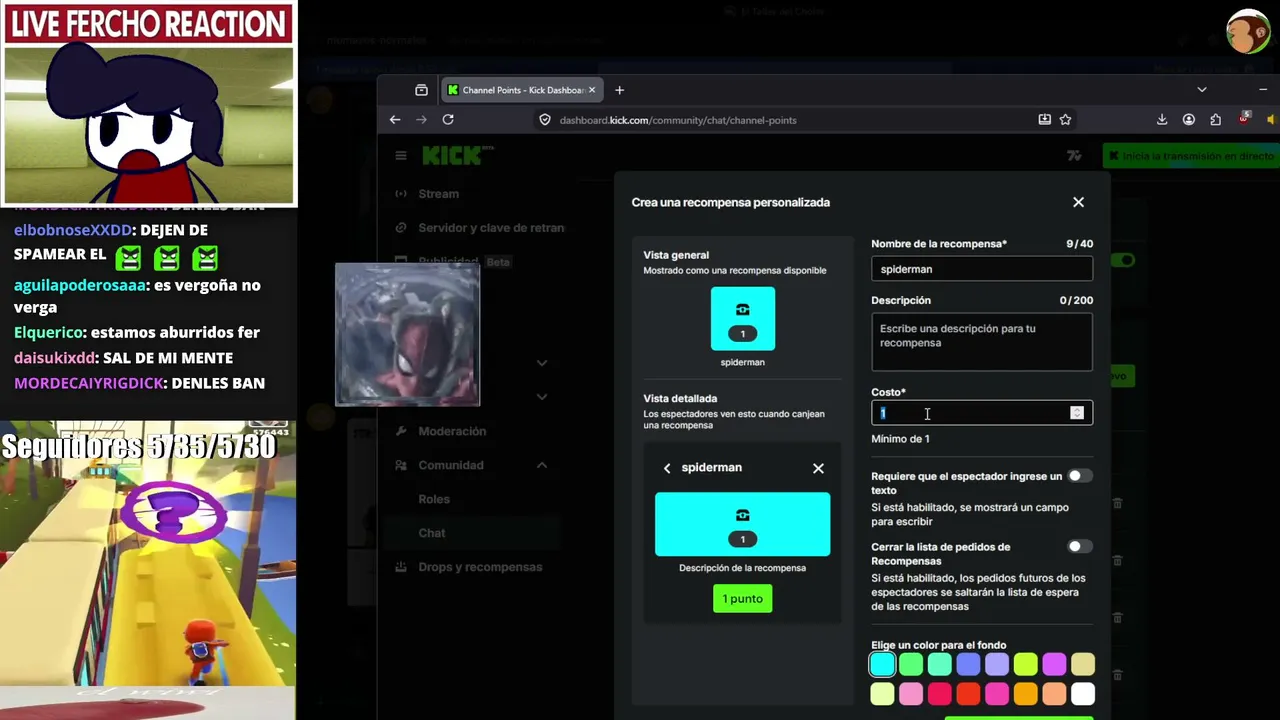Toggle close the reward request list switch

[x=1080, y=547]
